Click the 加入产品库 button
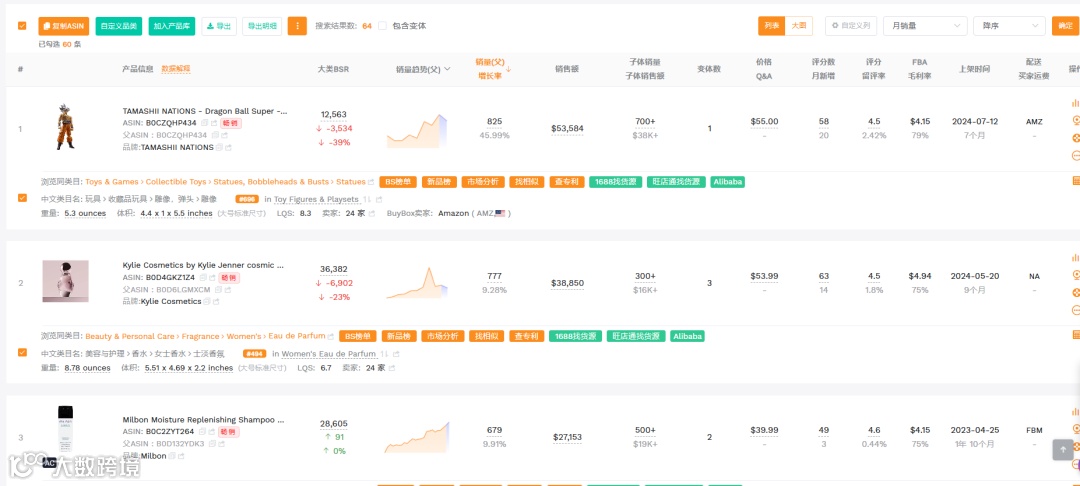 (172, 26)
